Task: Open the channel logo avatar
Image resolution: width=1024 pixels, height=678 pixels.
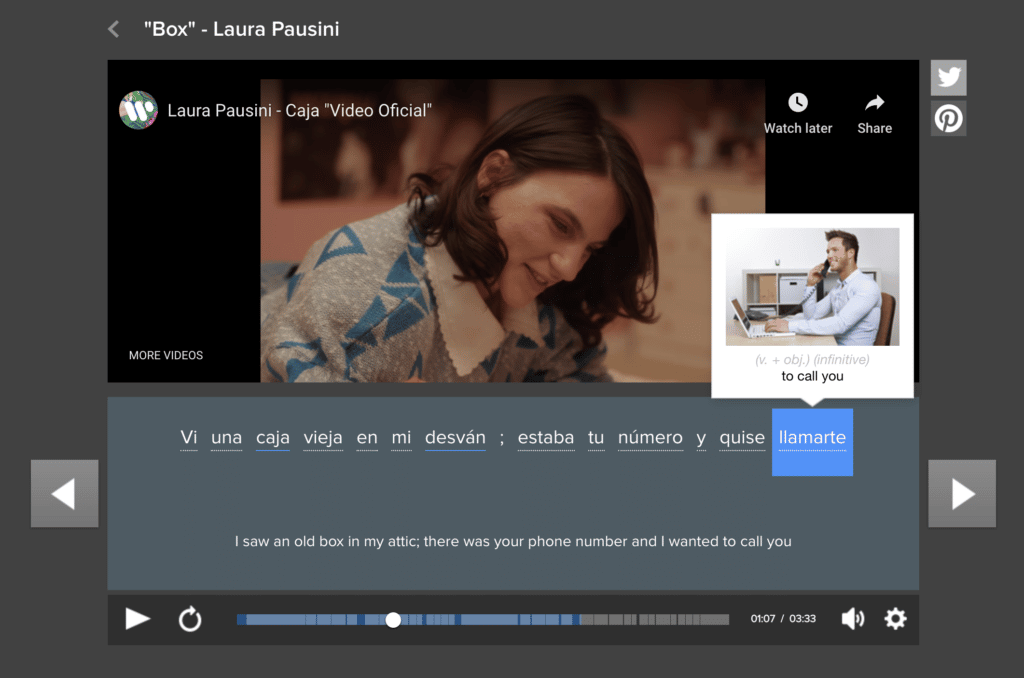Action: point(138,110)
